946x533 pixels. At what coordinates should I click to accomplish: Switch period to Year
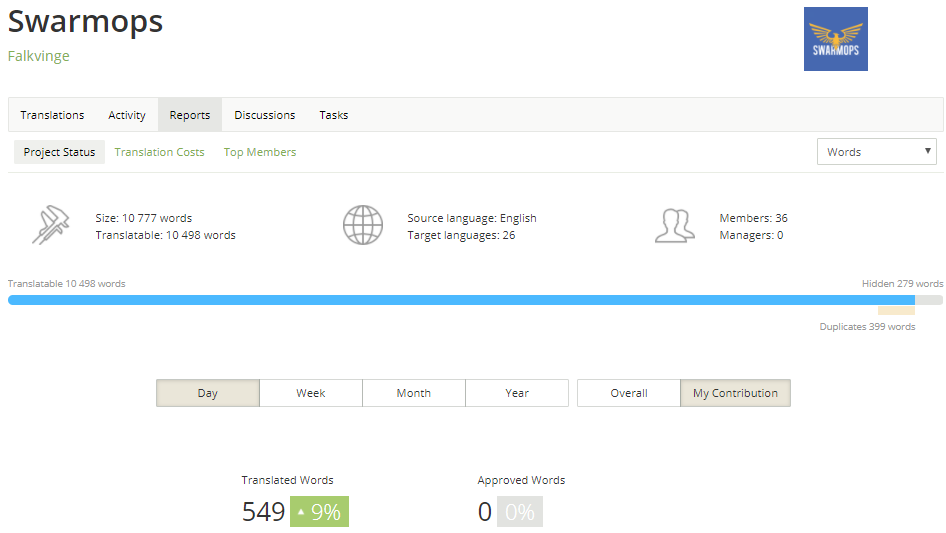point(517,393)
